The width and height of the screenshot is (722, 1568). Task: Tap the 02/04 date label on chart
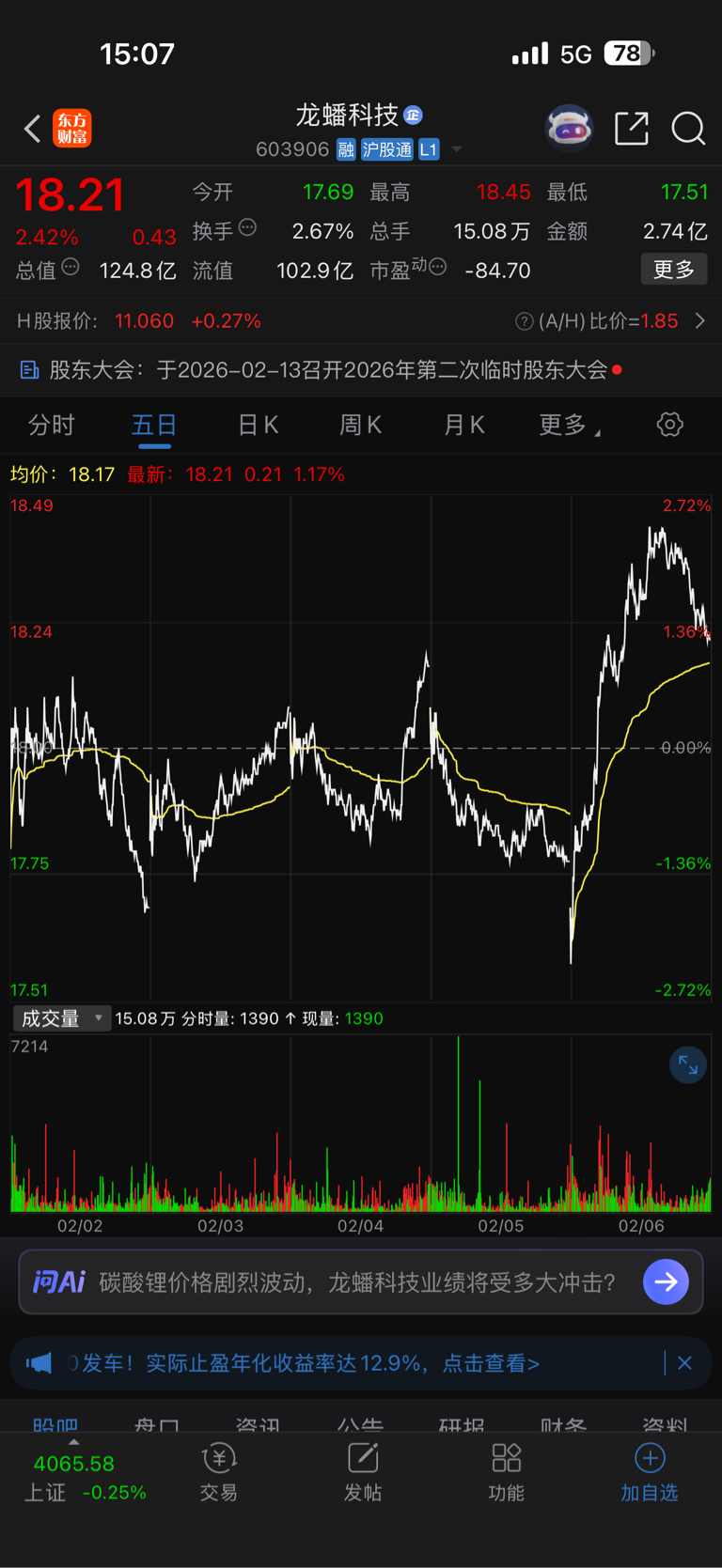coord(361,1226)
